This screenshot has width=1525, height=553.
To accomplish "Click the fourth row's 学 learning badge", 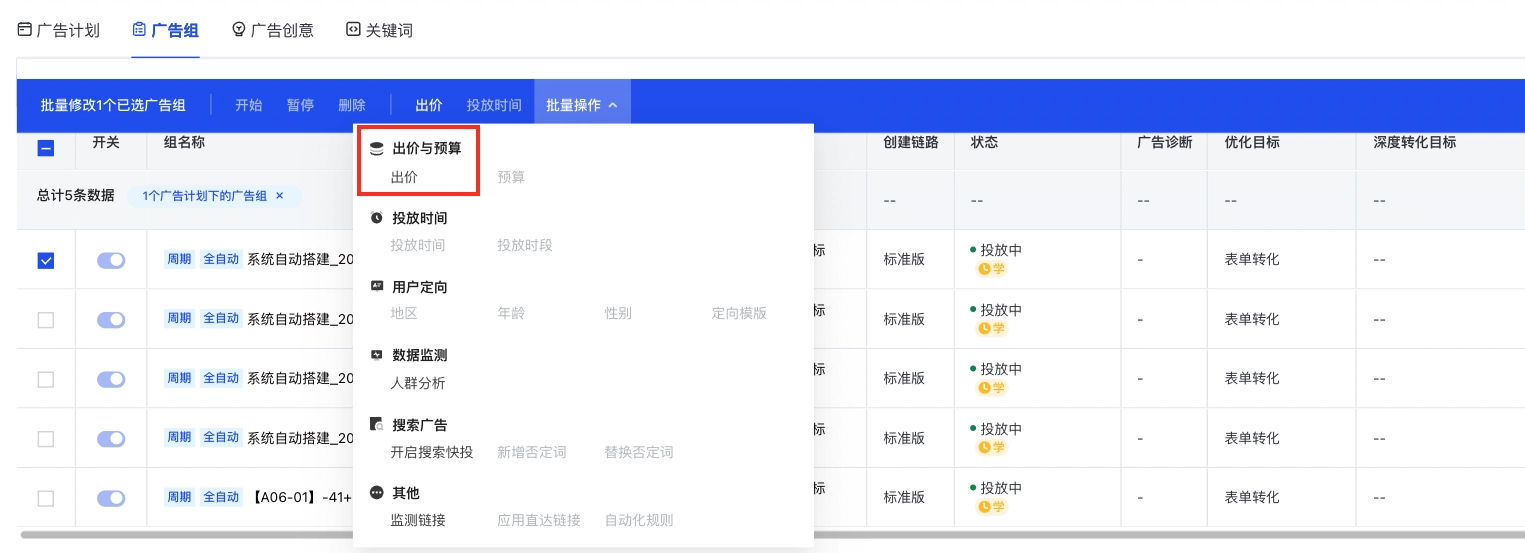I will pyautogui.click(x=991, y=447).
